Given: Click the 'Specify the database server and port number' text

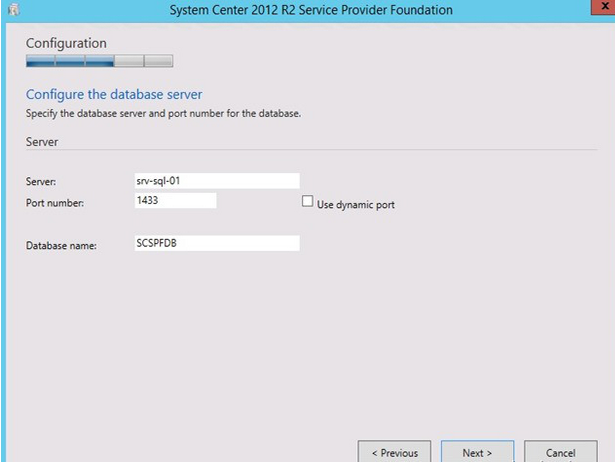Looking at the screenshot, I should click(164, 114).
